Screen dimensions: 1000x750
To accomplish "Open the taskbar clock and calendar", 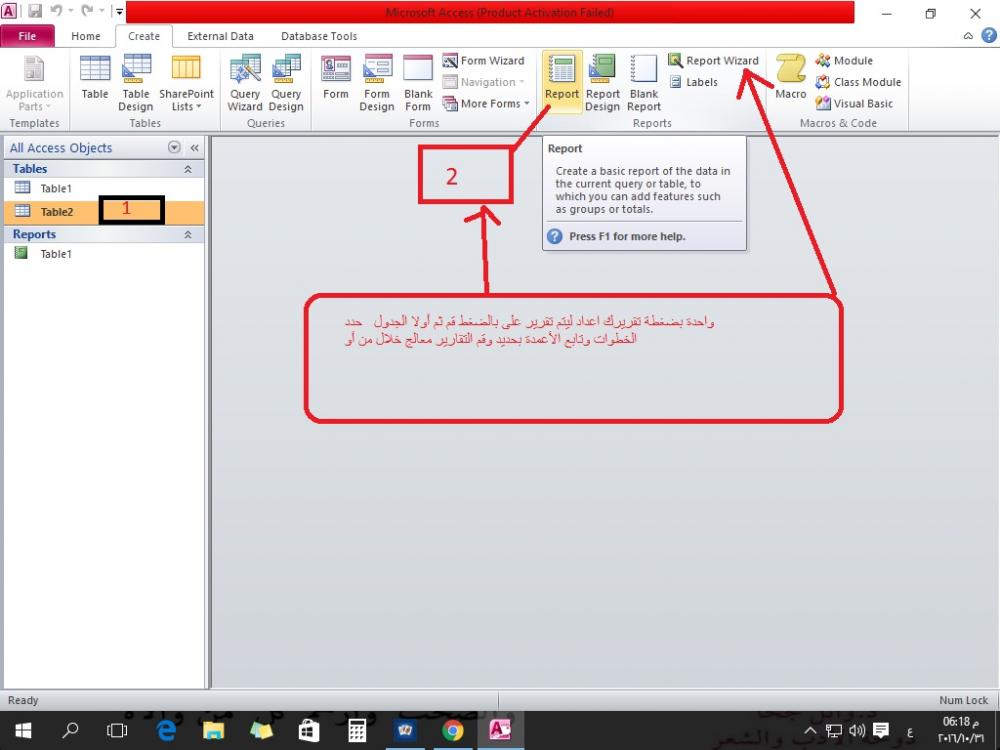I will click(960, 730).
